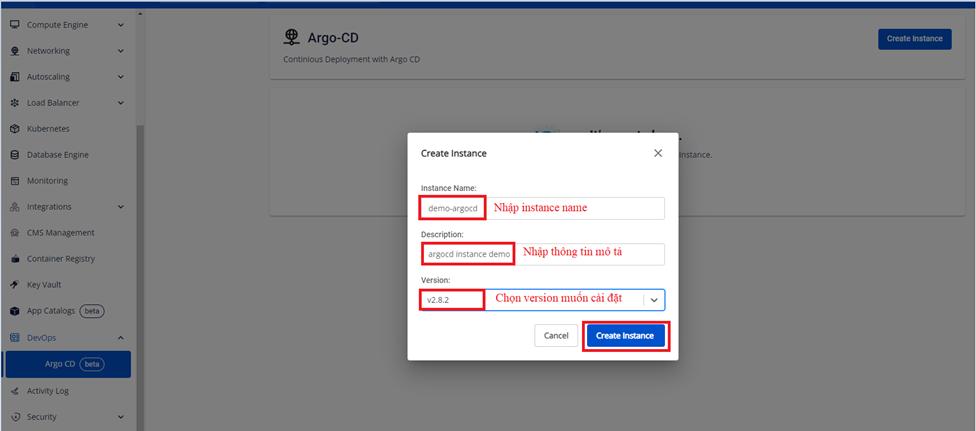Click the Activity Log icon
Screen dimensions: 976x431
15,391
